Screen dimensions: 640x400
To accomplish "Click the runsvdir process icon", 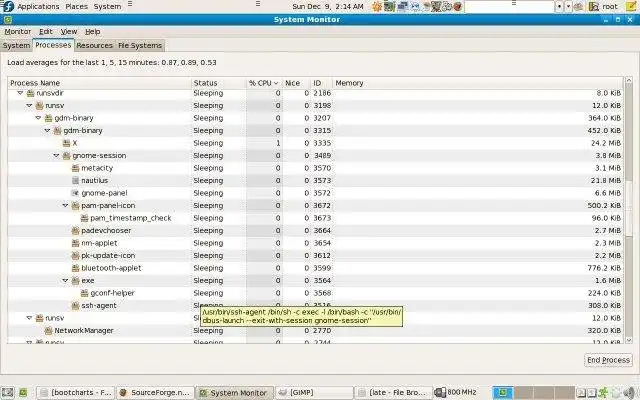I will pyautogui.click(x=31, y=93).
